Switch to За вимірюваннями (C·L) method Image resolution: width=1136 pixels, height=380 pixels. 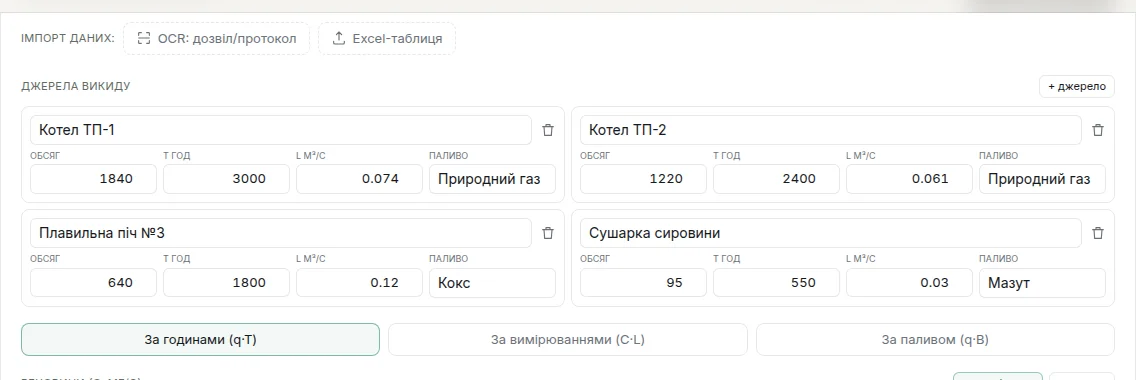pos(567,339)
